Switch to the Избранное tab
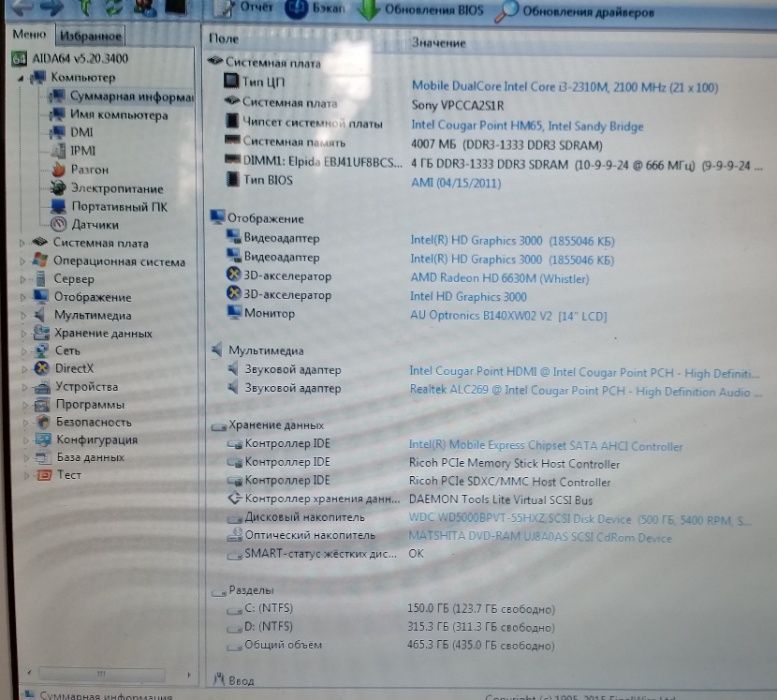The width and height of the screenshot is (777, 700). (90, 36)
